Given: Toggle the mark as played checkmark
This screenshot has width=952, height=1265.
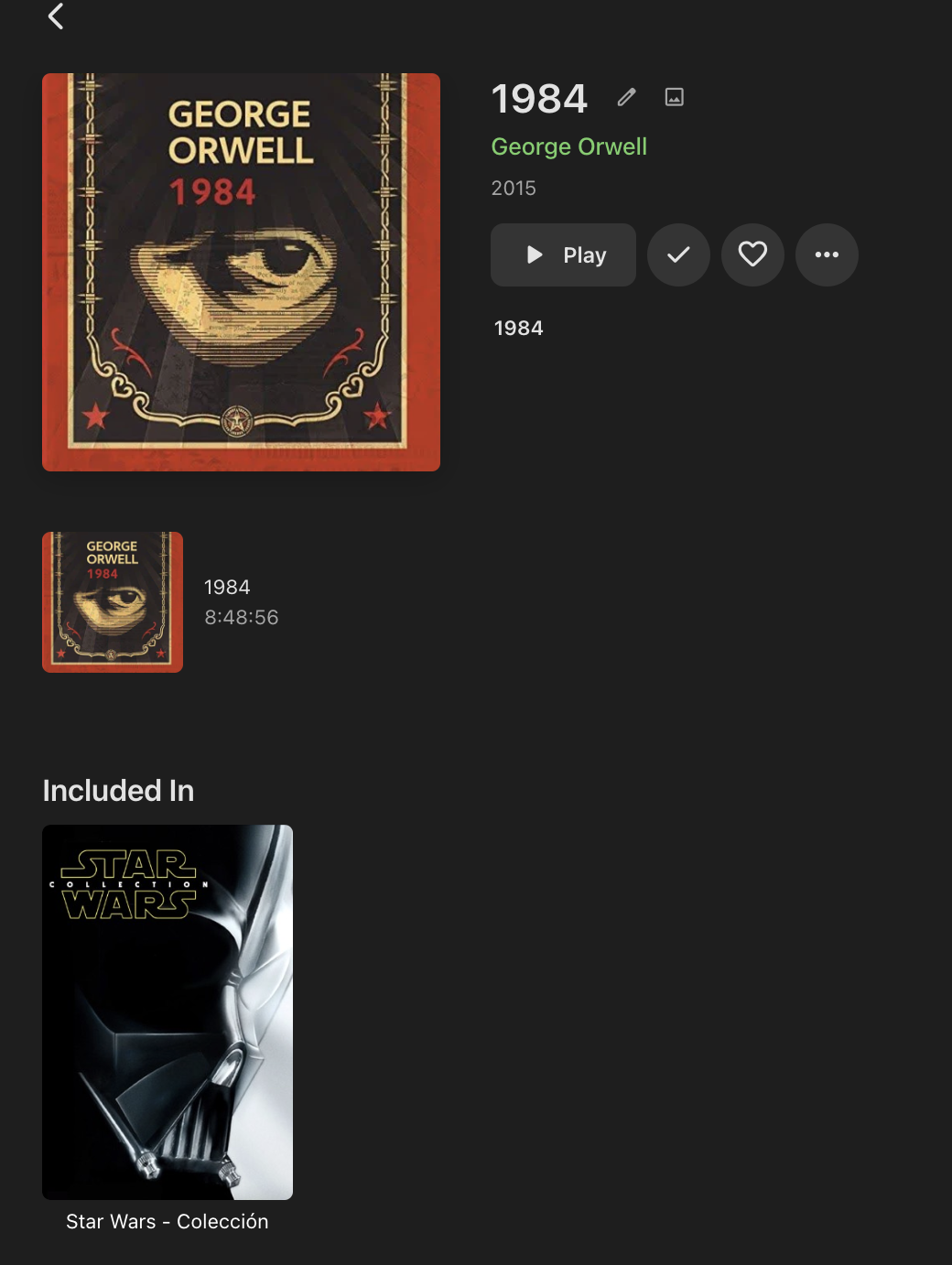Looking at the screenshot, I should pyautogui.click(x=678, y=254).
